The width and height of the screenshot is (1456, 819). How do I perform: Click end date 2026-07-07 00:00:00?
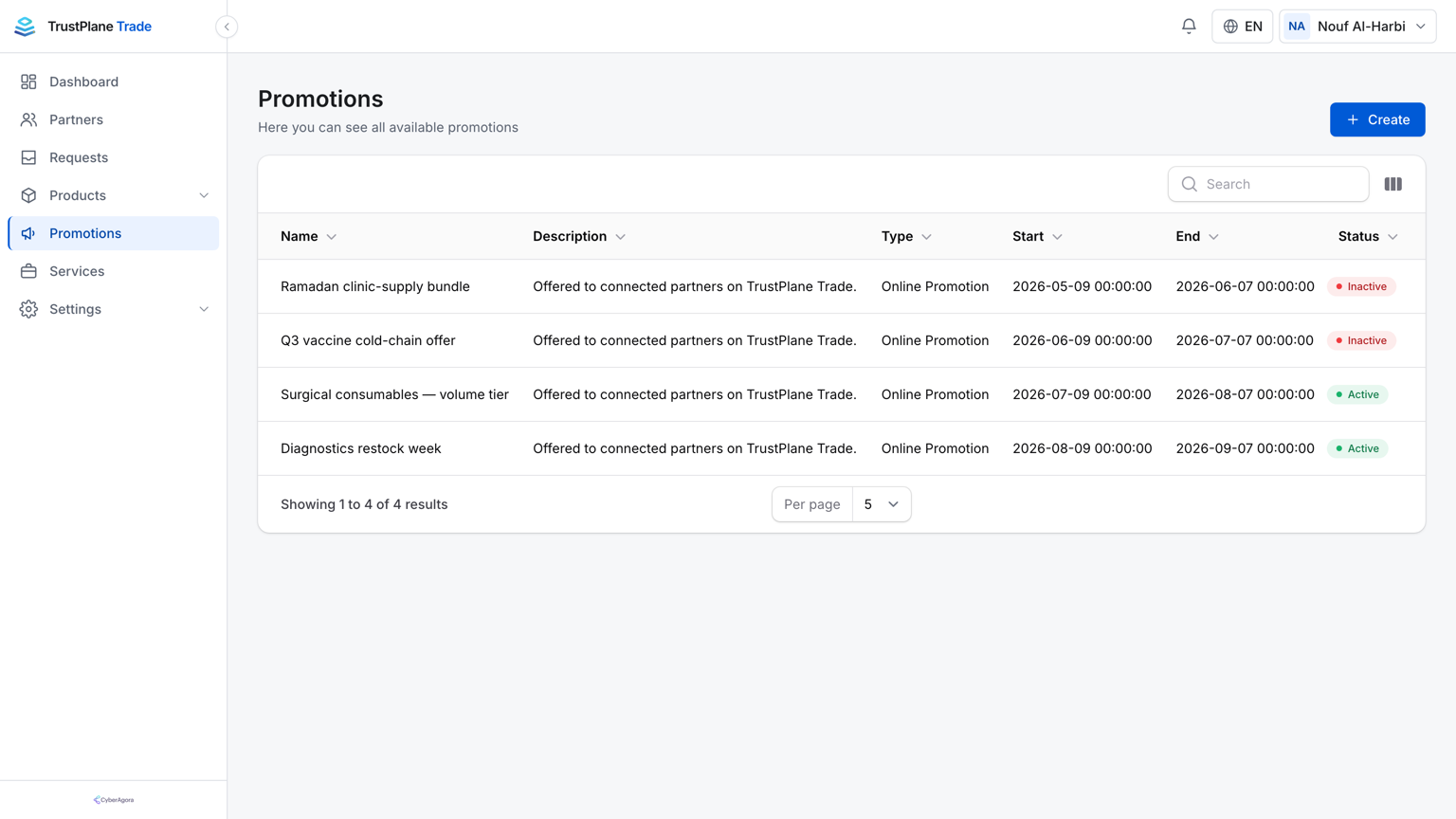click(1245, 340)
